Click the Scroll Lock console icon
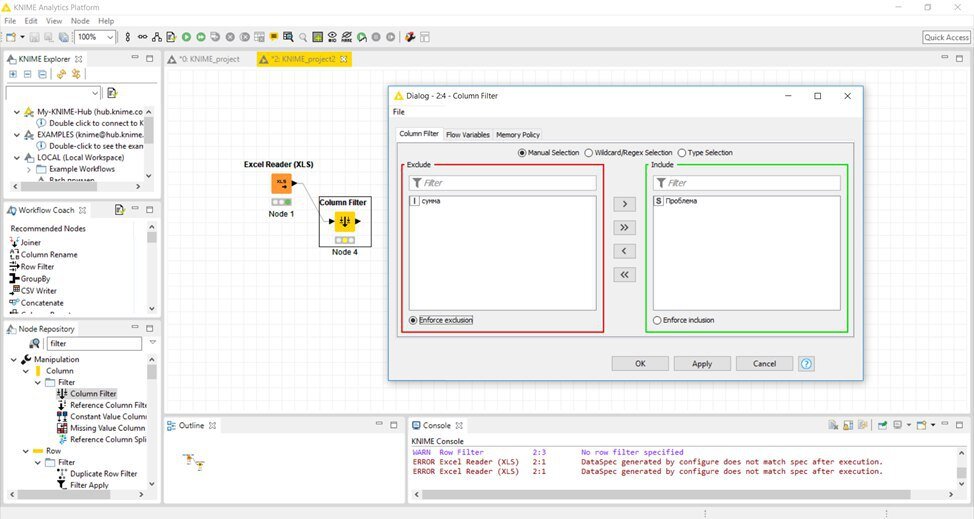Viewport: 974px width, 519px height. coord(848,425)
